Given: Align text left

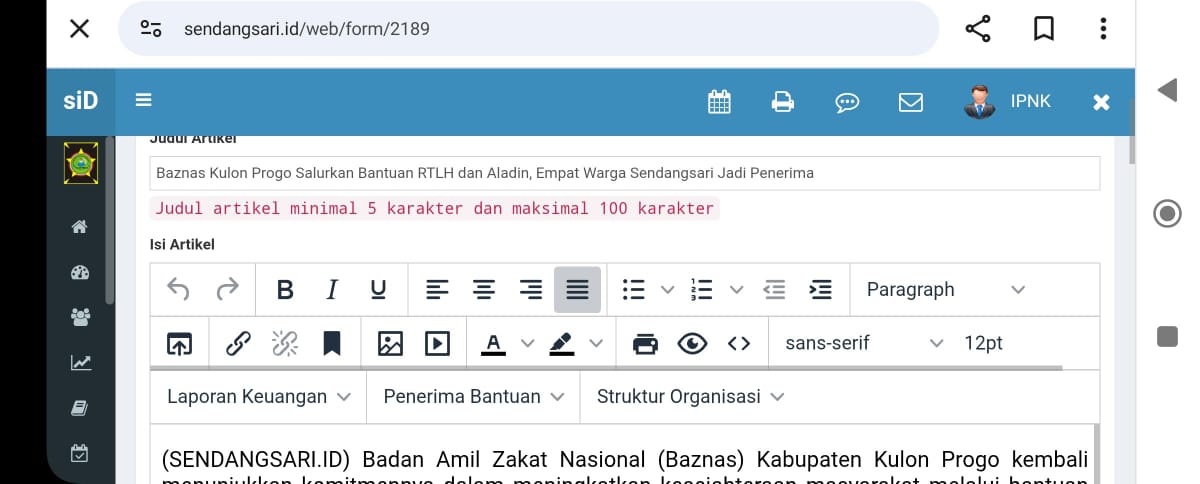Looking at the screenshot, I should point(437,290).
